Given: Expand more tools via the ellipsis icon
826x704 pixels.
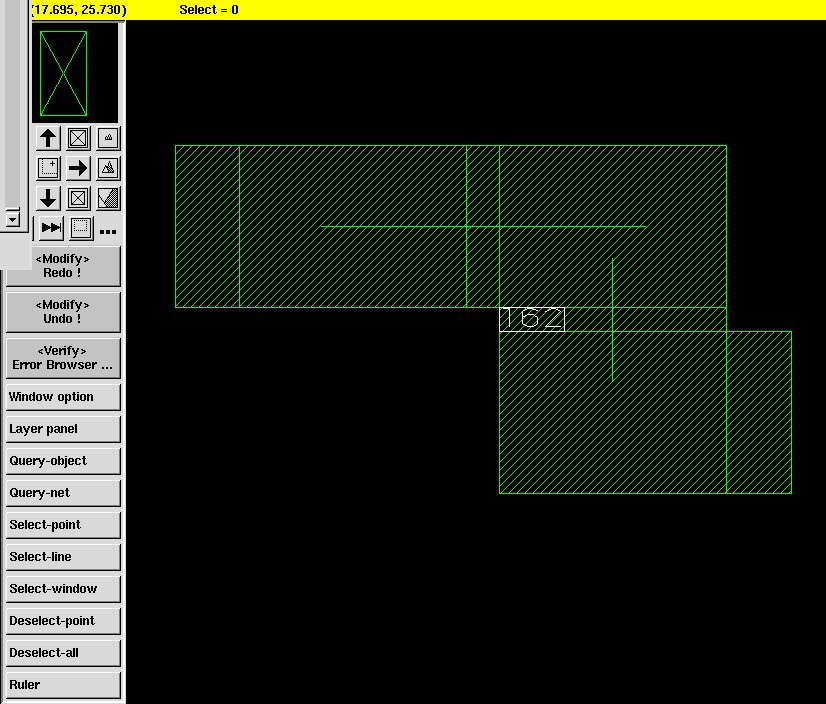Looking at the screenshot, I should 108,231.
